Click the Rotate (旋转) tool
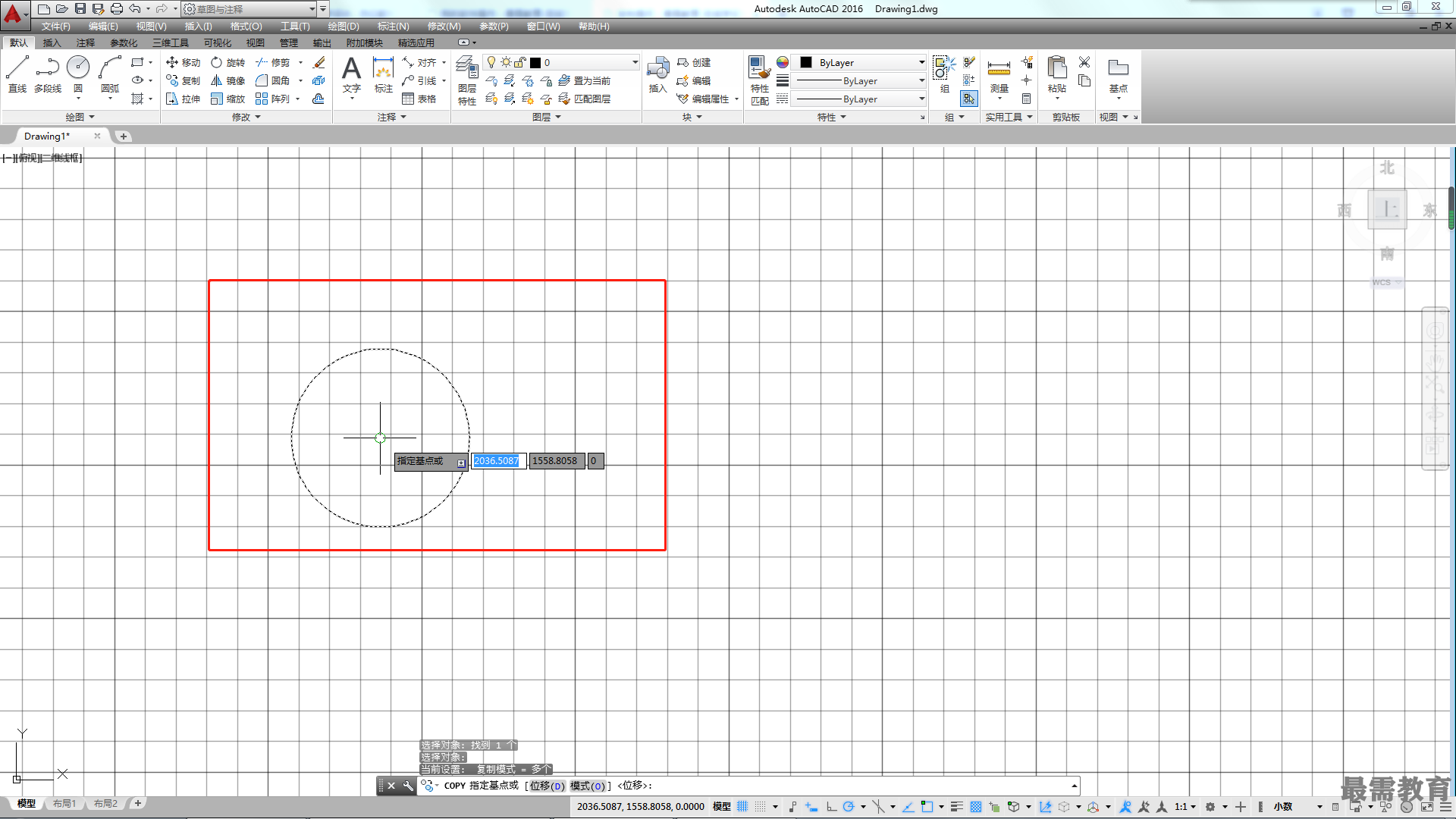The width and height of the screenshot is (1456, 819). (x=228, y=62)
